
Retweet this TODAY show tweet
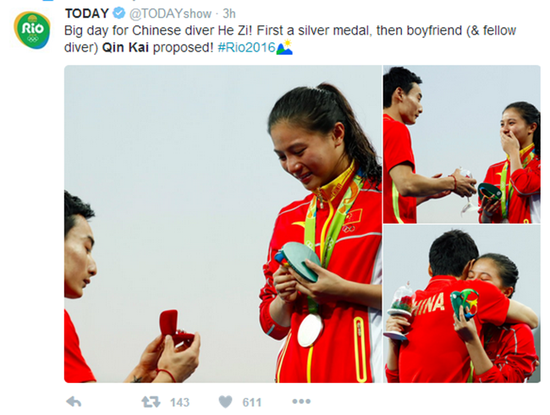pyautogui.click(x=151, y=402)
